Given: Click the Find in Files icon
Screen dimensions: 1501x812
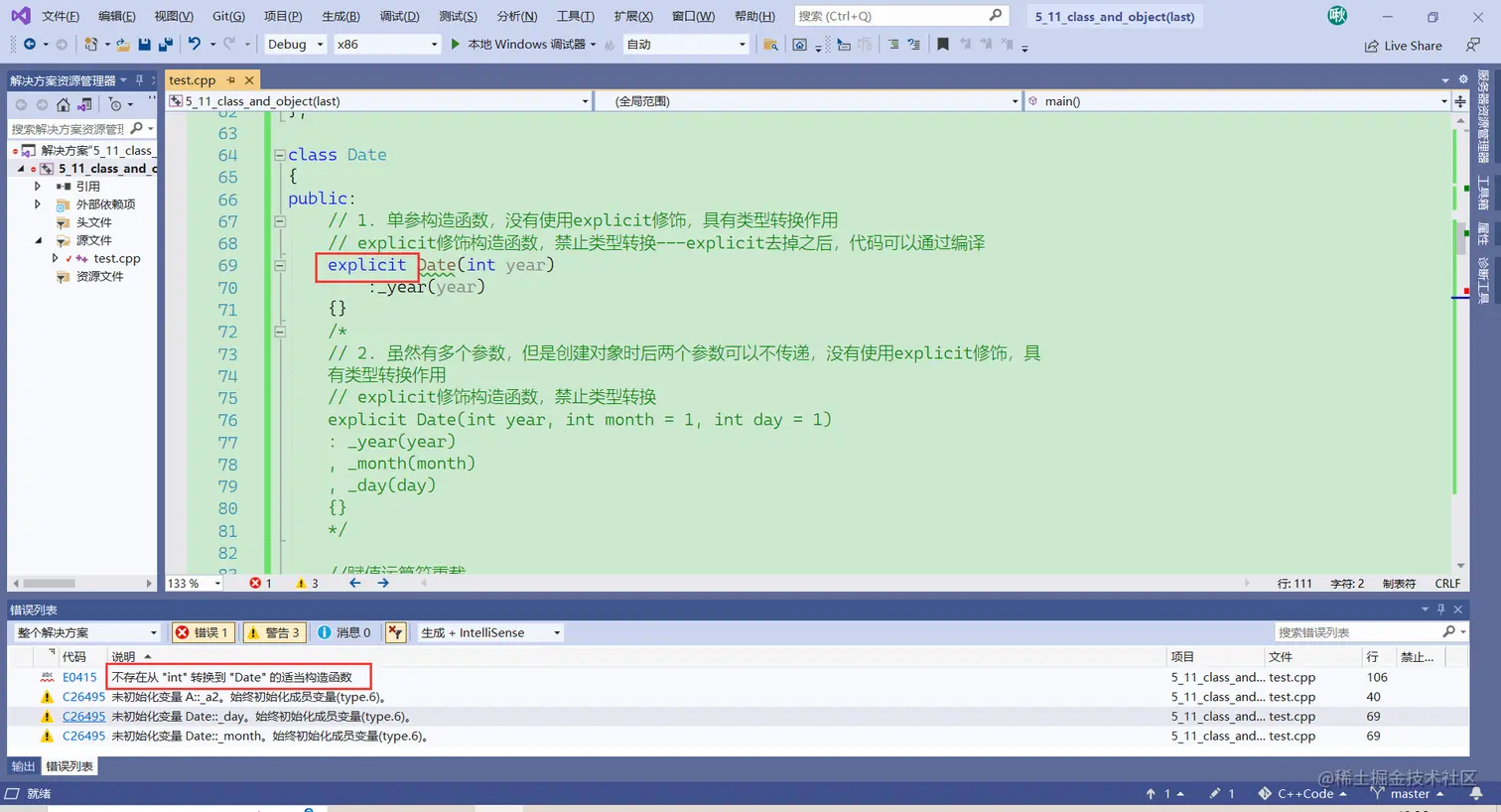Looking at the screenshot, I should coord(770,45).
